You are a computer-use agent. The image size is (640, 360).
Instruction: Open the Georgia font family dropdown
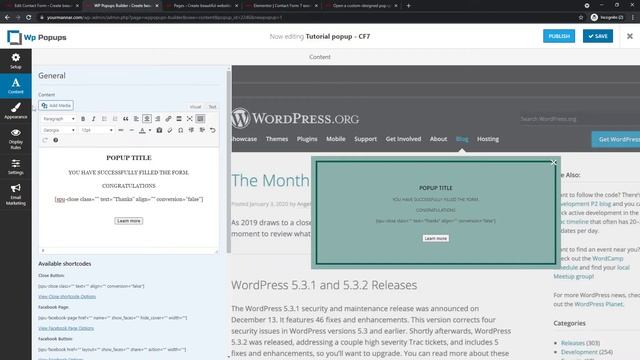point(59,130)
